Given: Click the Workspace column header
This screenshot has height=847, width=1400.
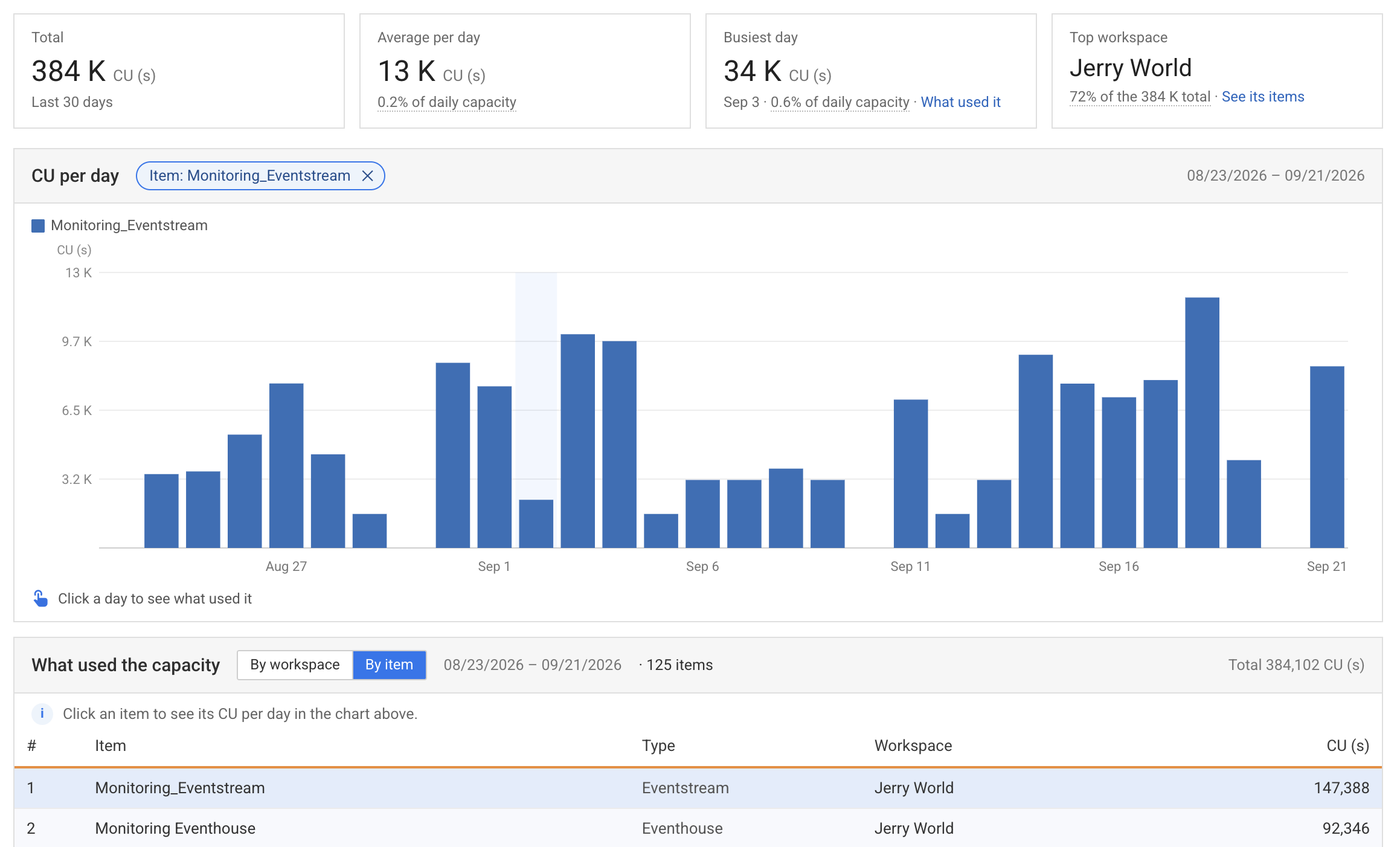Looking at the screenshot, I should pyautogui.click(x=913, y=746).
